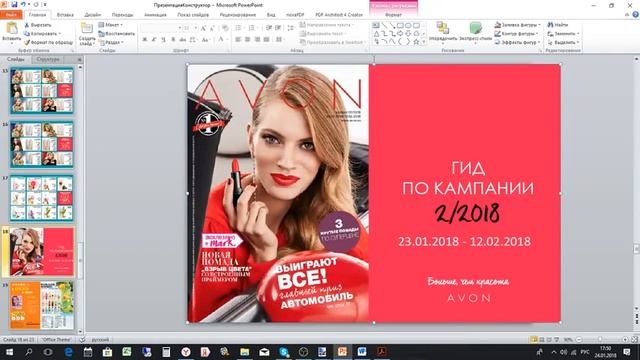Toggle text Shadow formatting
The width and height of the screenshot is (640, 360).
point(173,40)
